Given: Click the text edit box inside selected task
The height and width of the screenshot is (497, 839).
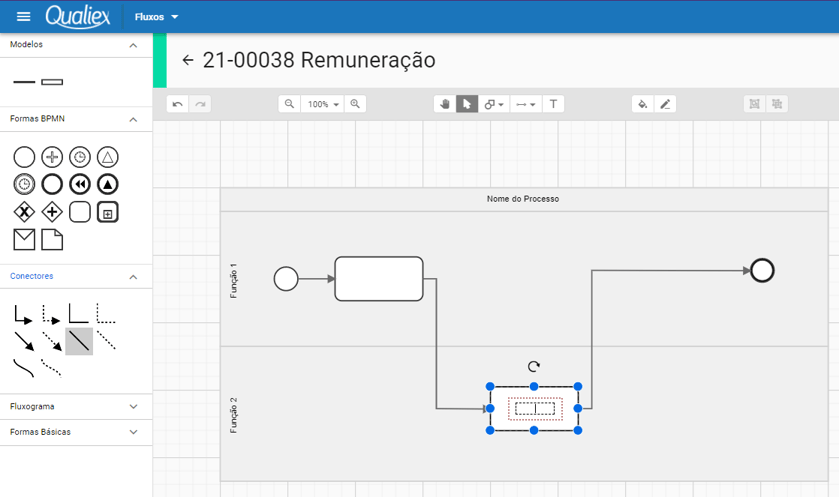Looking at the screenshot, I should (x=535, y=409).
